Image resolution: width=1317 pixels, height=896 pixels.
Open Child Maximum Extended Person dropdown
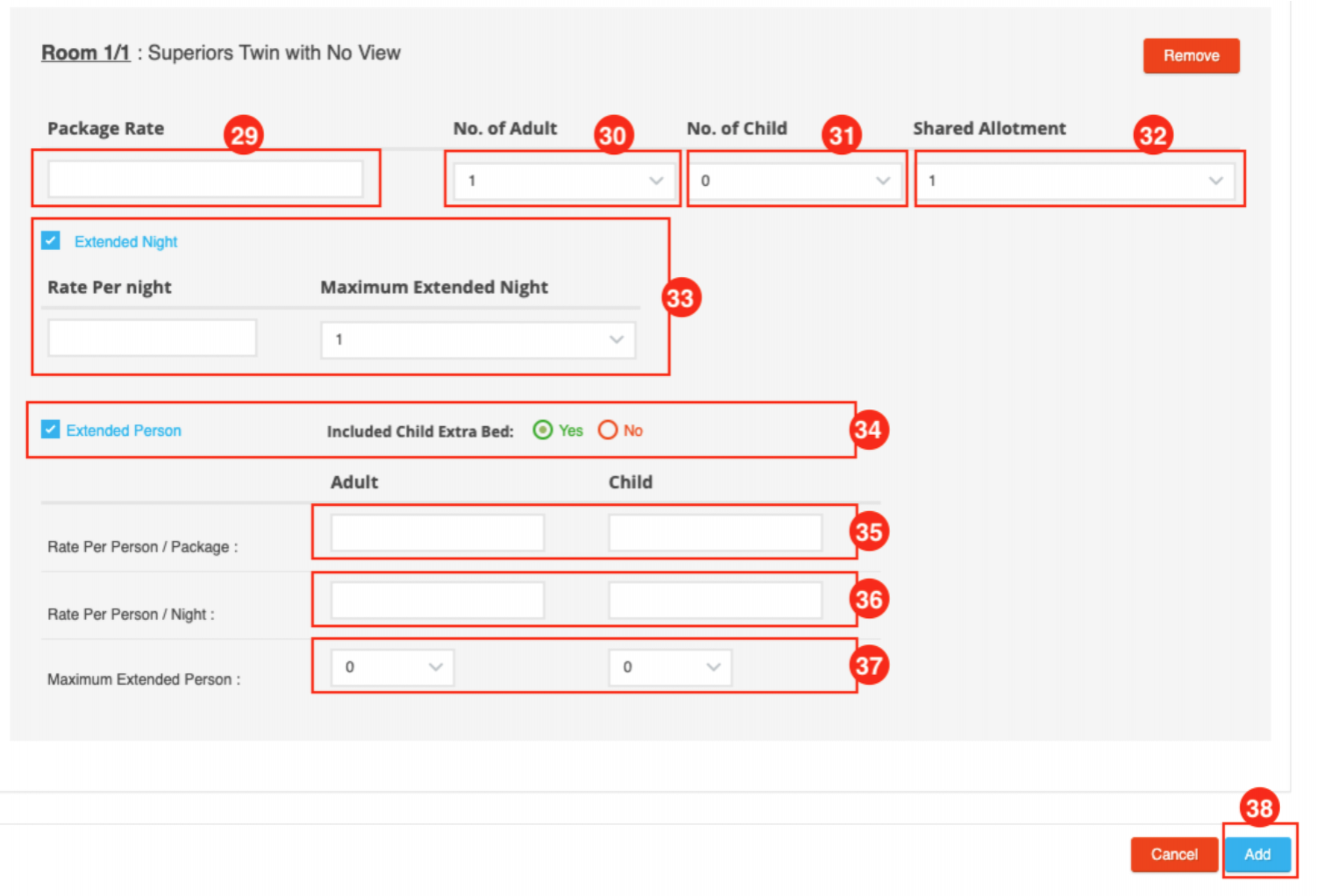[x=670, y=667]
